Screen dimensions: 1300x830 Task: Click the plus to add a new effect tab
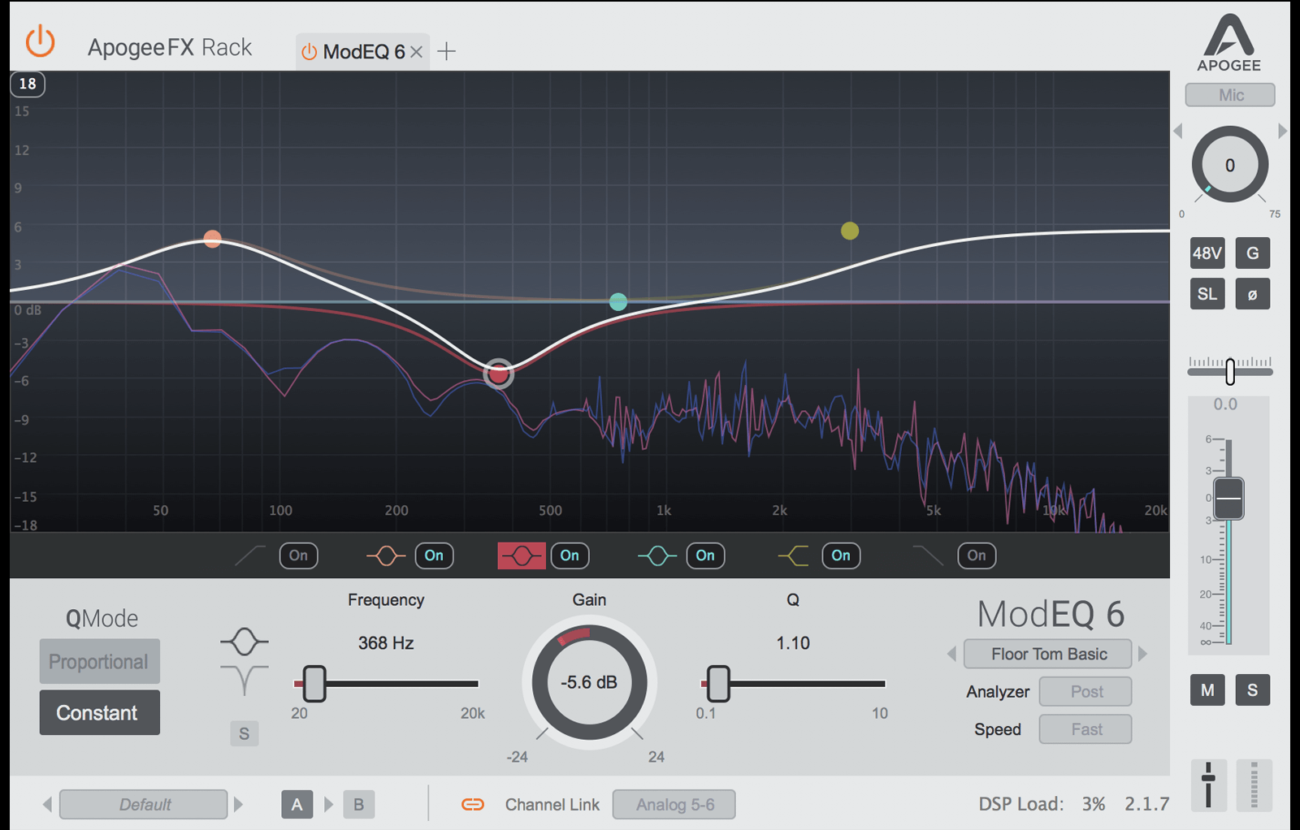point(446,50)
